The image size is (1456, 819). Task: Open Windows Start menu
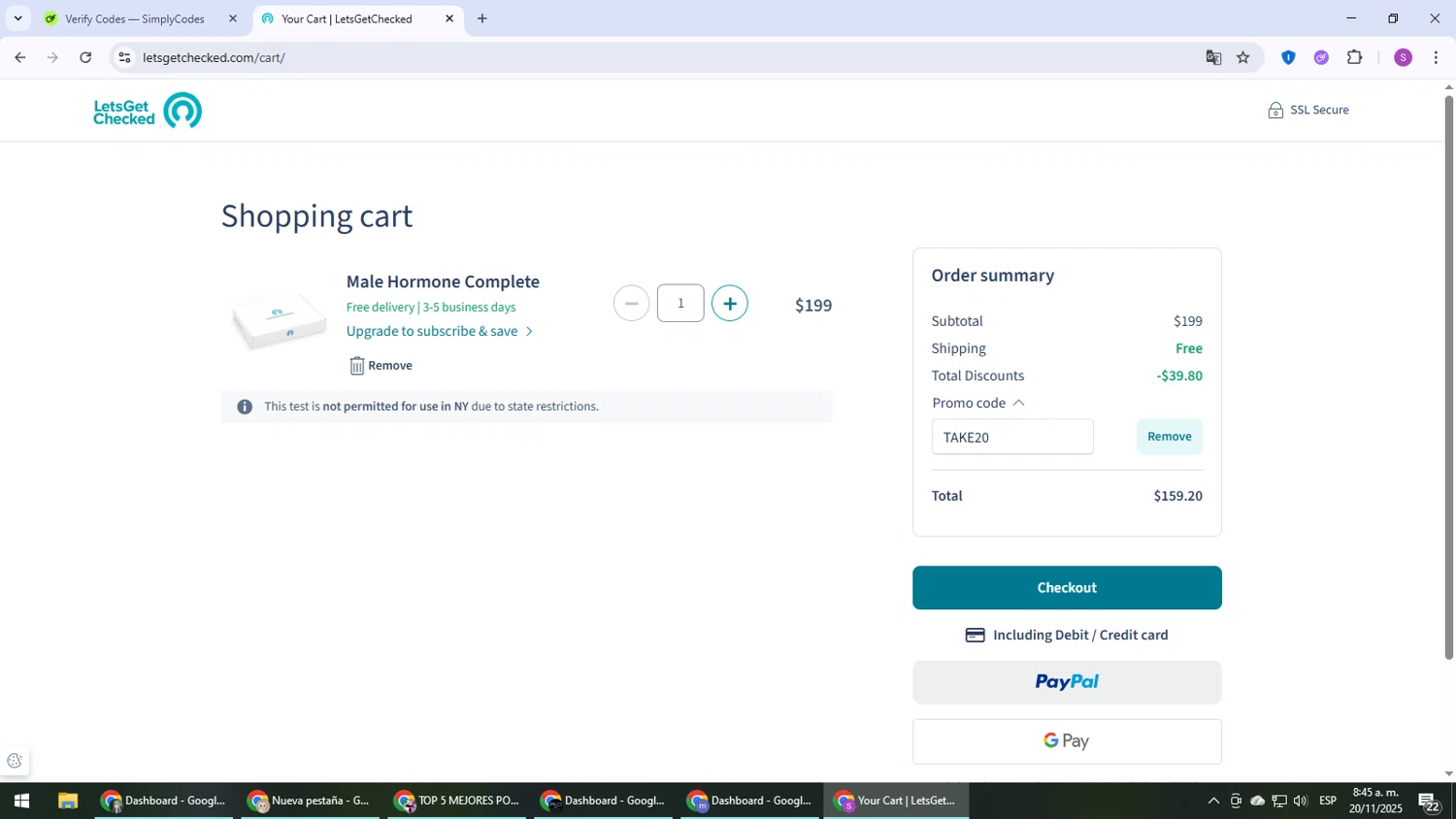[x=21, y=802]
